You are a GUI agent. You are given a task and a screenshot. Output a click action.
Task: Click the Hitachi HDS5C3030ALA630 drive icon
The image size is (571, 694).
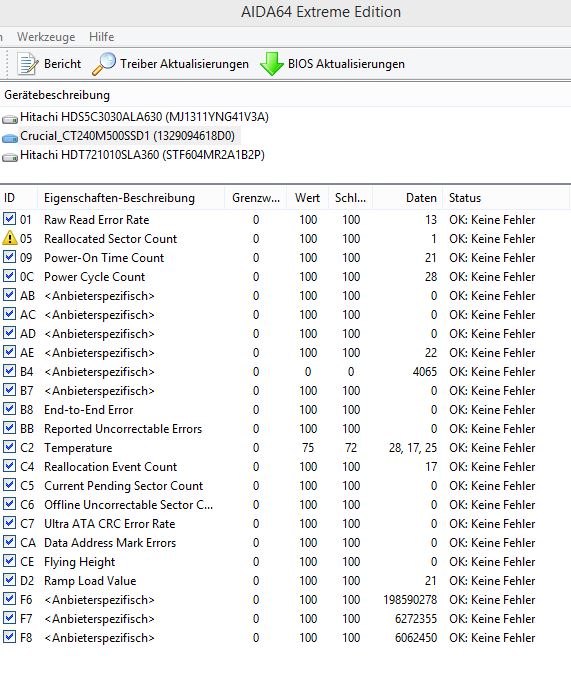tap(10, 119)
